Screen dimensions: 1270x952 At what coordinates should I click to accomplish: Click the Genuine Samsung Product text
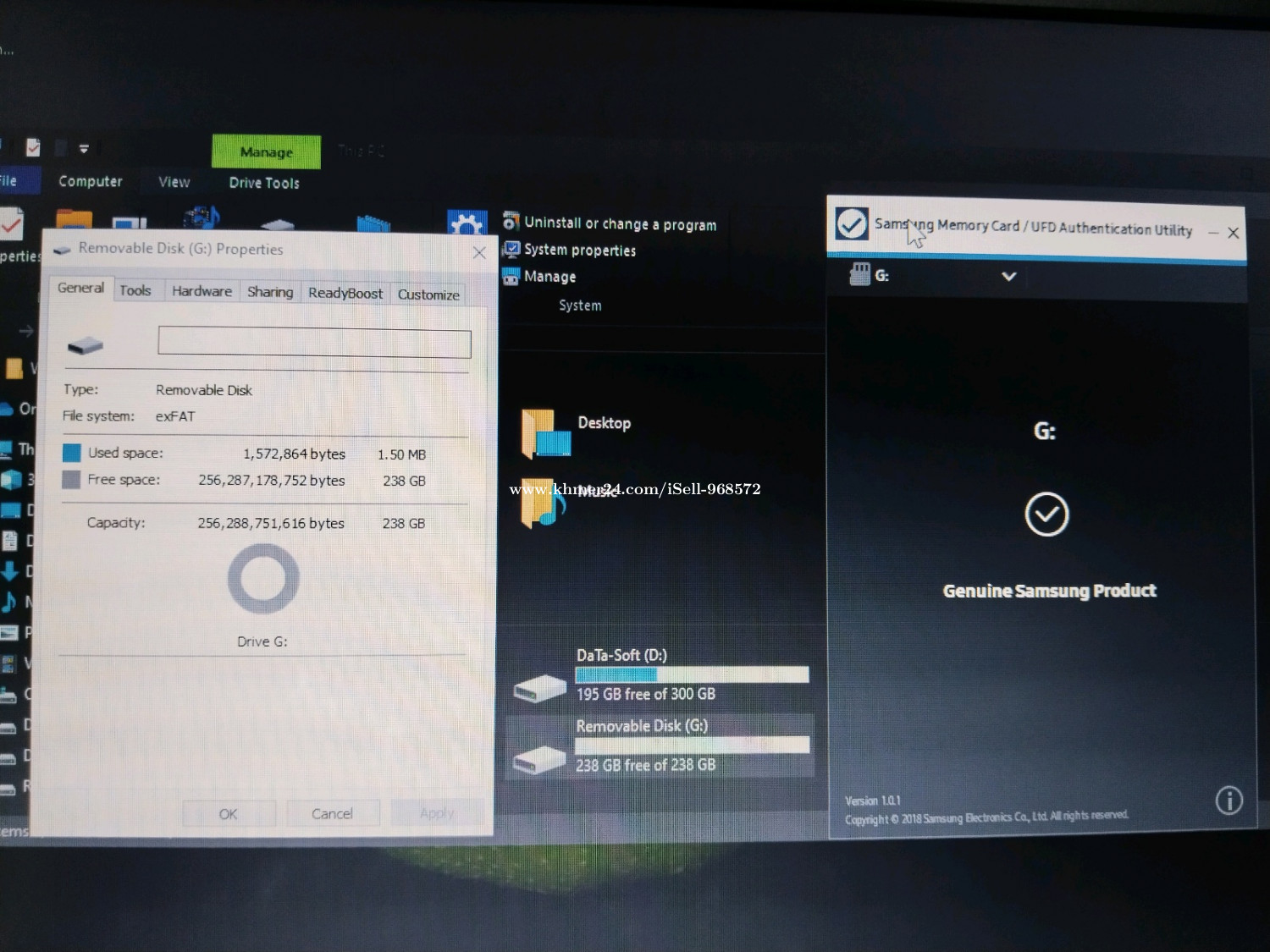click(1049, 591)
